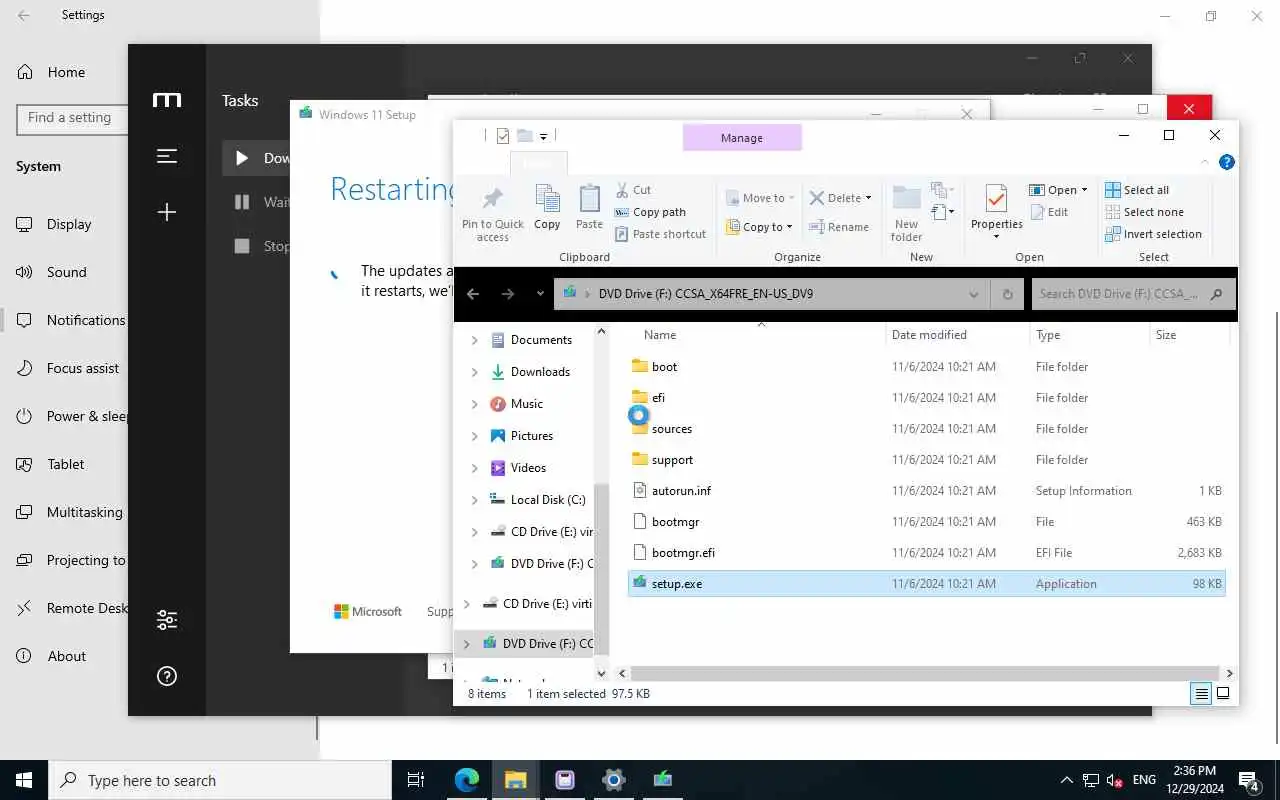Screen dimensions: 1280x800
Task: Click the Windows Start button
Action: [24, 780]
